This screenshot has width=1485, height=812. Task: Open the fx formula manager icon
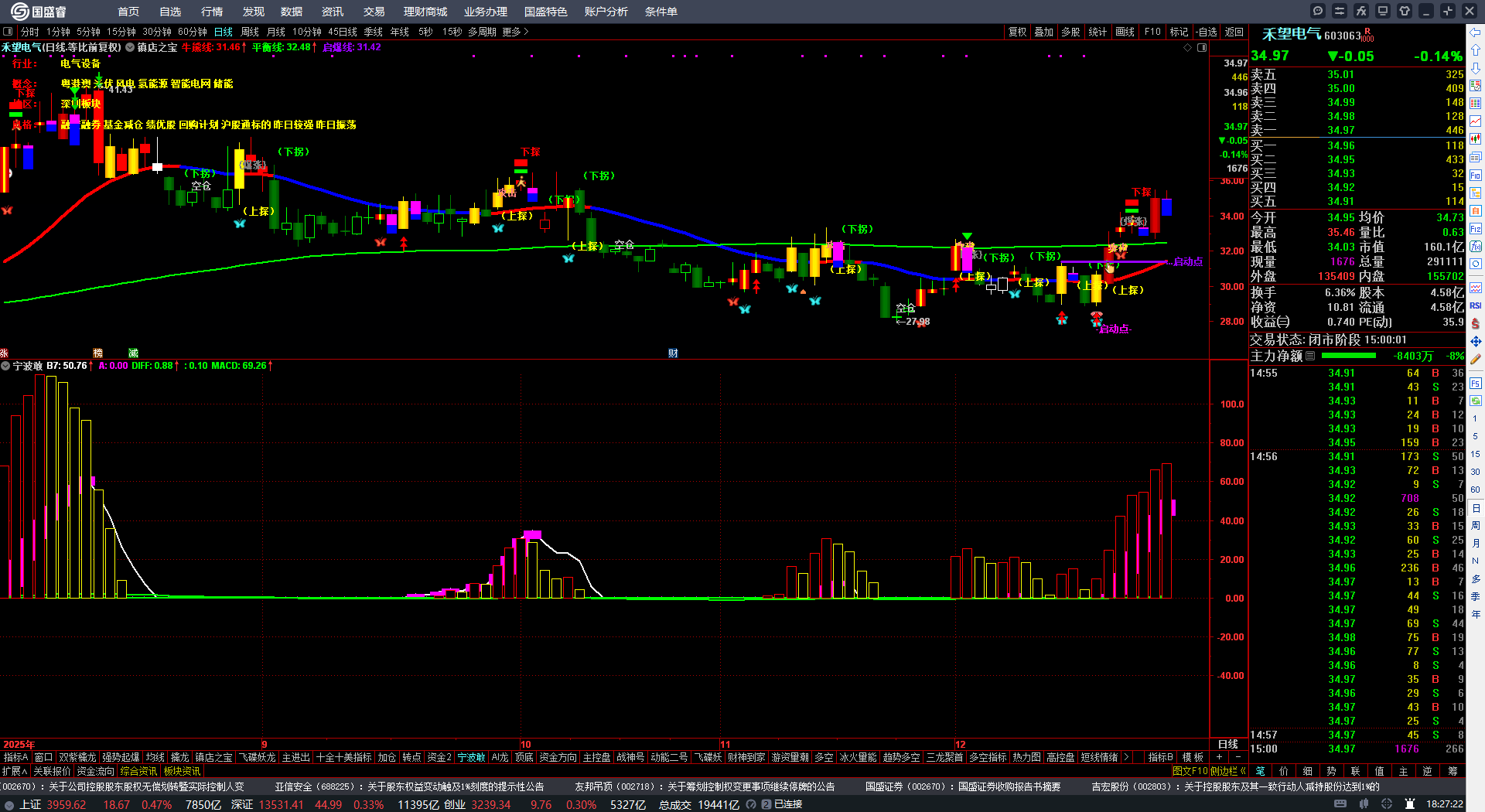point(1361,11)
